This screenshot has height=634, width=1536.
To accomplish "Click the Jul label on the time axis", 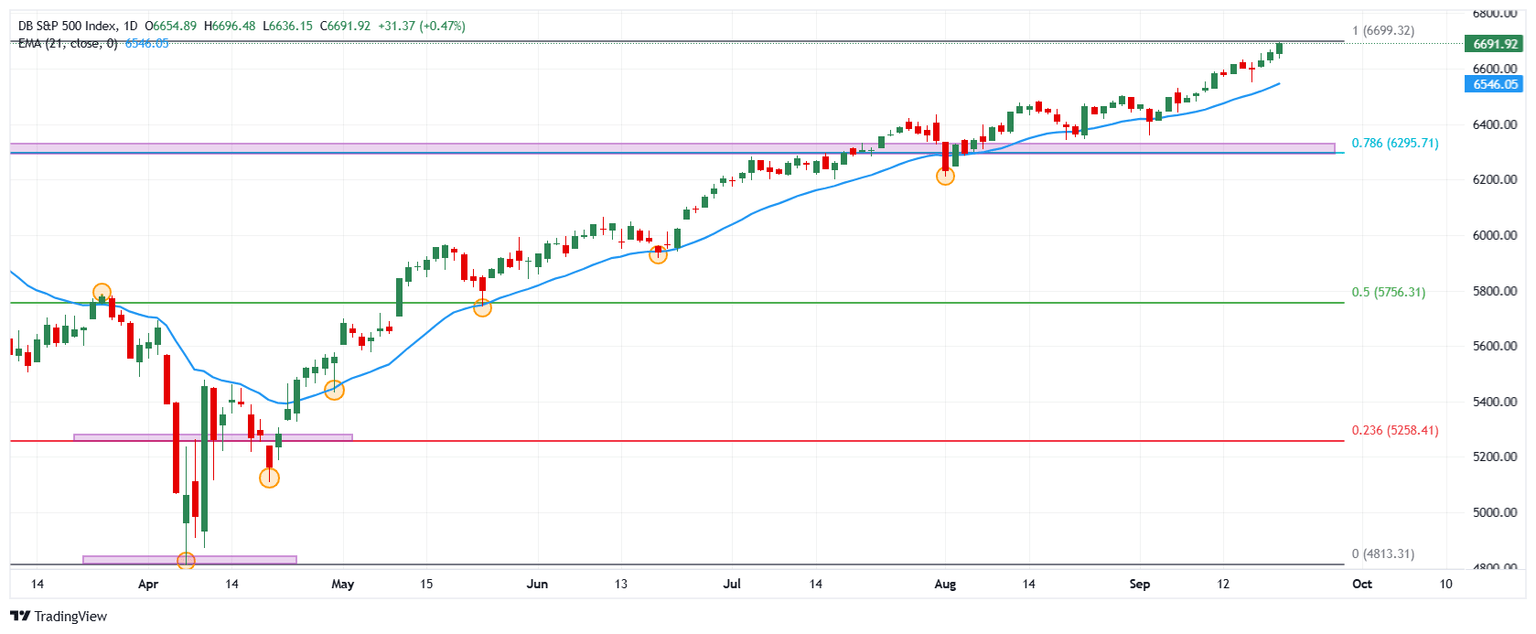I will tap(731, 583).
